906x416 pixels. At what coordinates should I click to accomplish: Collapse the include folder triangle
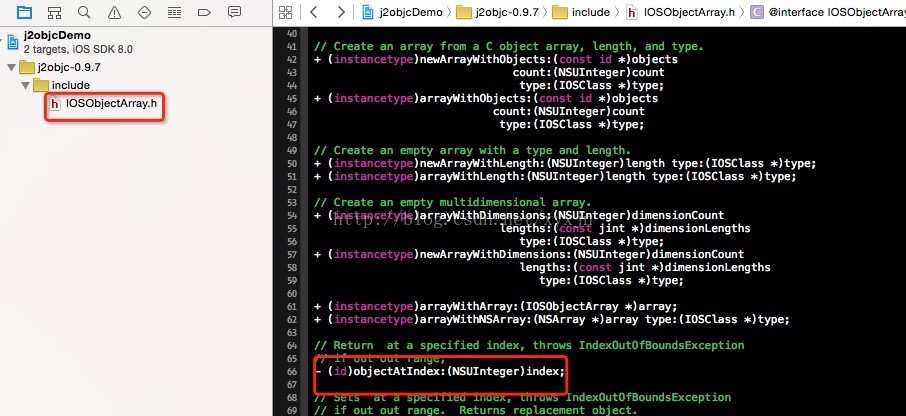[25, 86]
